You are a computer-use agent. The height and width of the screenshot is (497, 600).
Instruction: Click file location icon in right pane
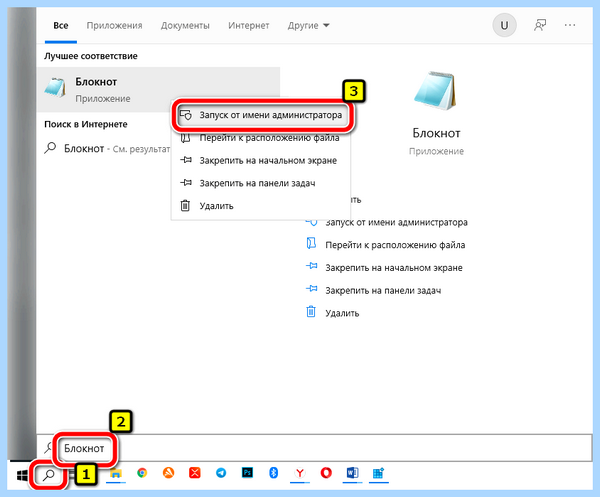tap(311, 243)
